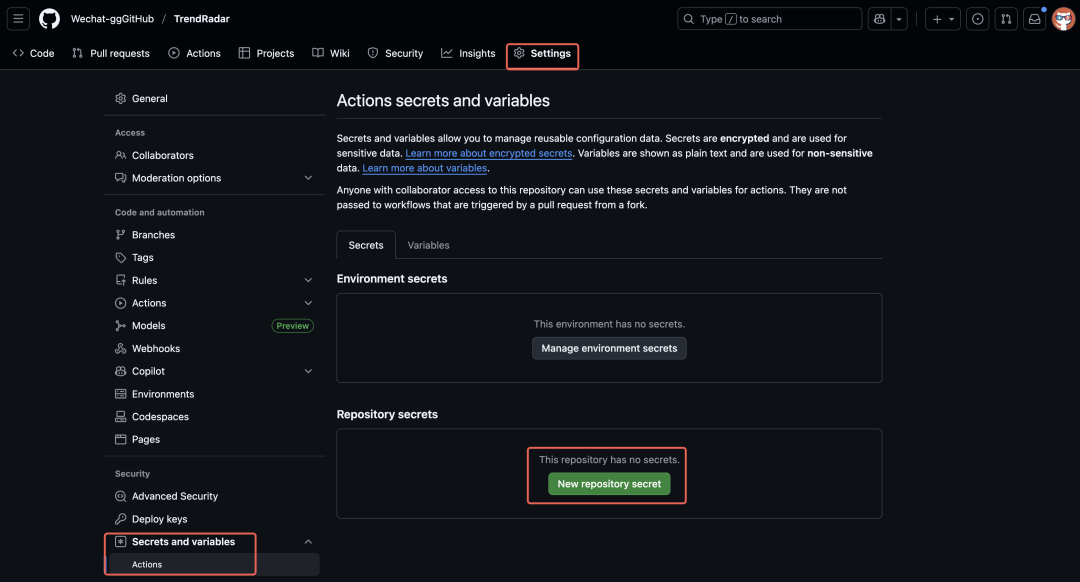This screenshot has width=1080, height=582.
Task: Click the New repository secret button
Action: click(x=609, y=483)
